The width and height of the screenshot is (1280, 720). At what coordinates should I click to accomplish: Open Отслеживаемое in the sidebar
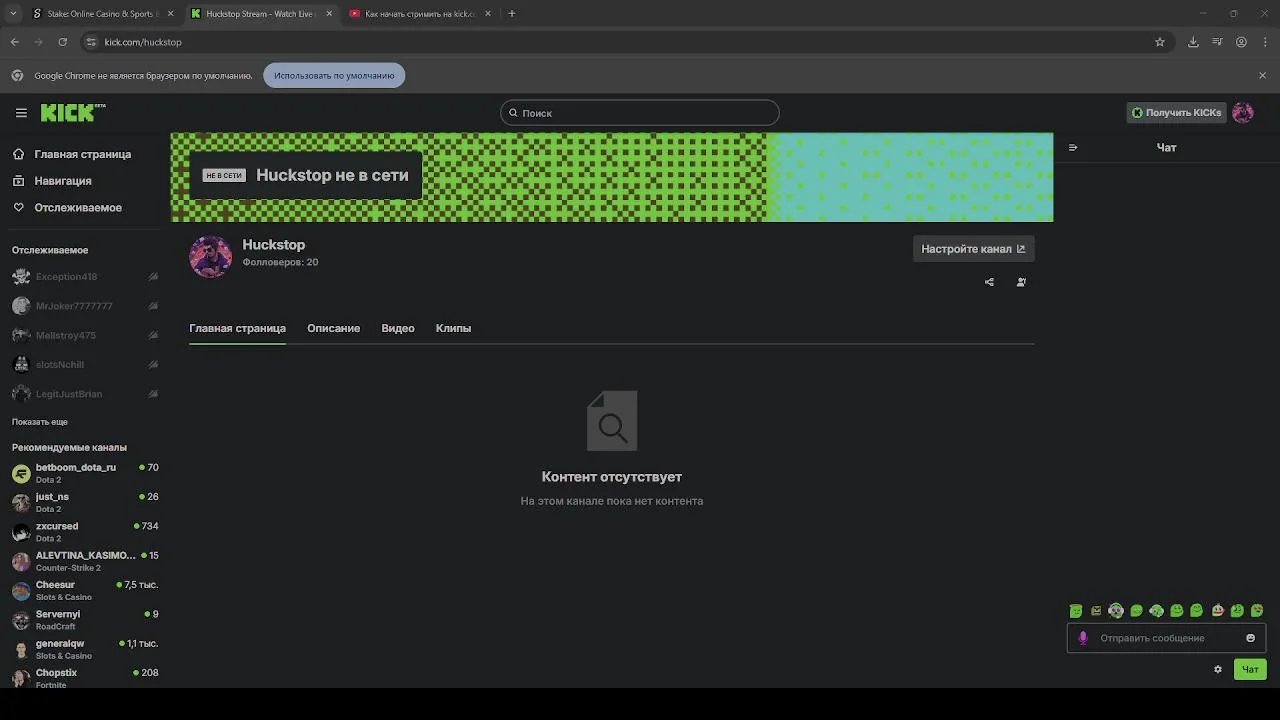point(78,208)
